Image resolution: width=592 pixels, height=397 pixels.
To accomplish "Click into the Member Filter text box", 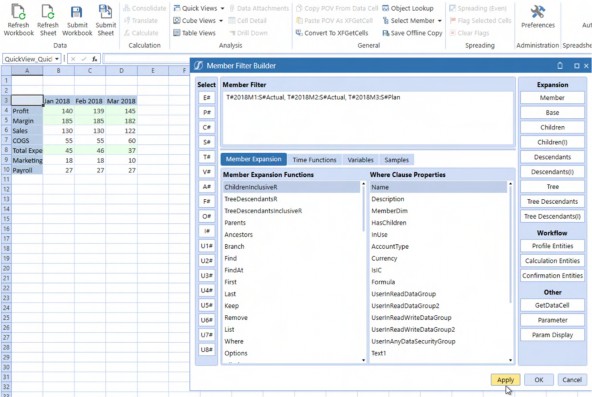I will [368, 118].
